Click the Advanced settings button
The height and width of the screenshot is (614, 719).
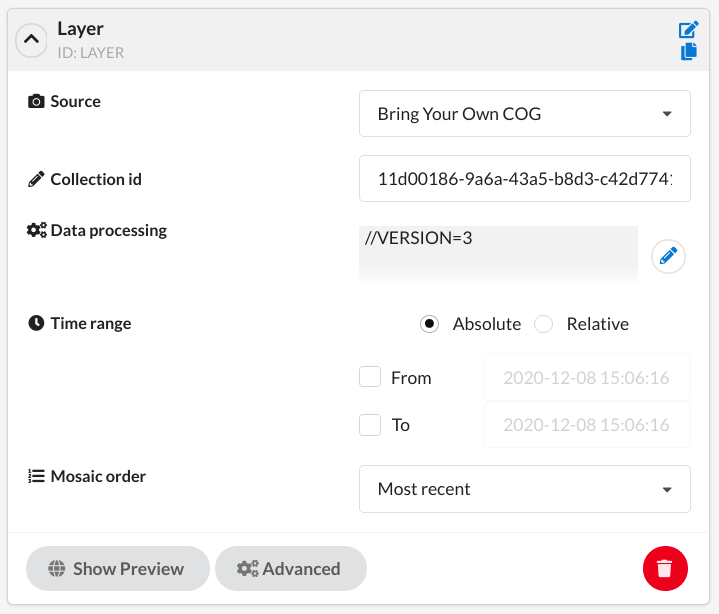point(291,569)
